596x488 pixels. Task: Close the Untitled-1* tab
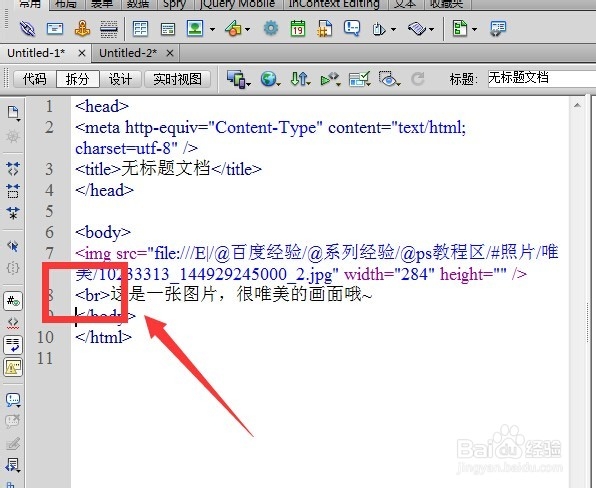click(x=81, y=53)
